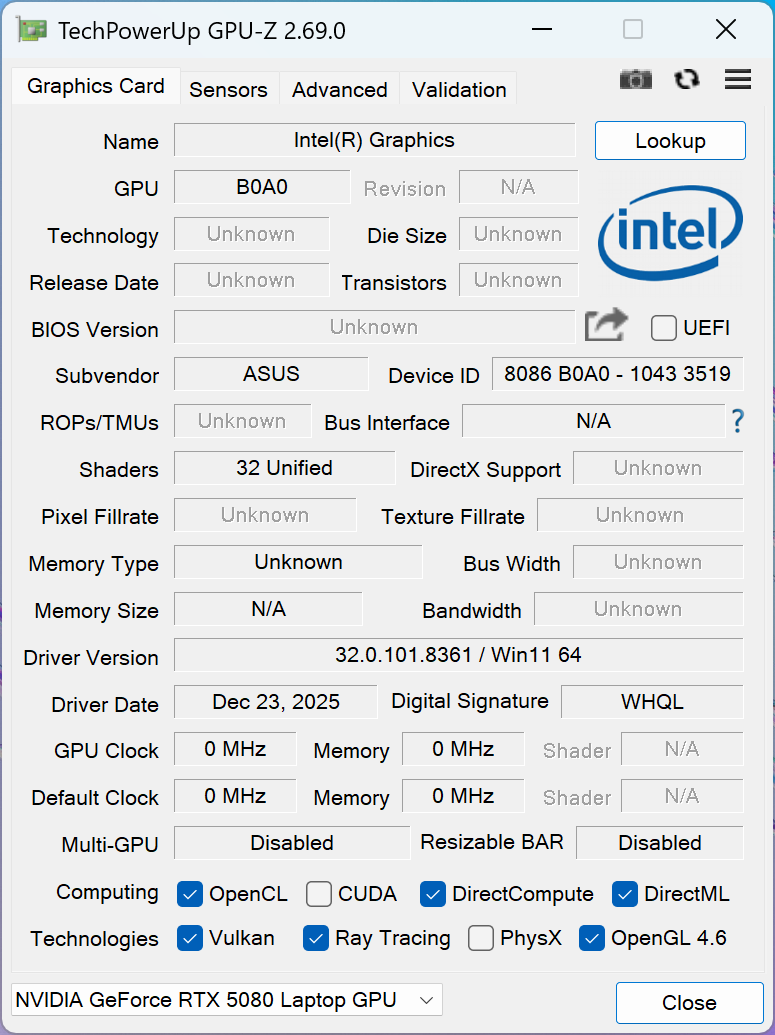Toggle the Vulkan checkbox
Viewport: 775px width, 1035px height.
[x=189, y=939]
